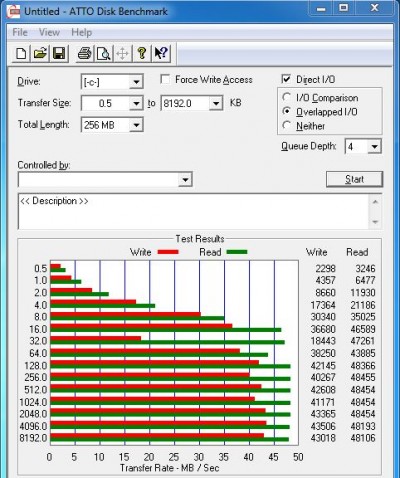Click read value 48106

[x=363, y=438]
